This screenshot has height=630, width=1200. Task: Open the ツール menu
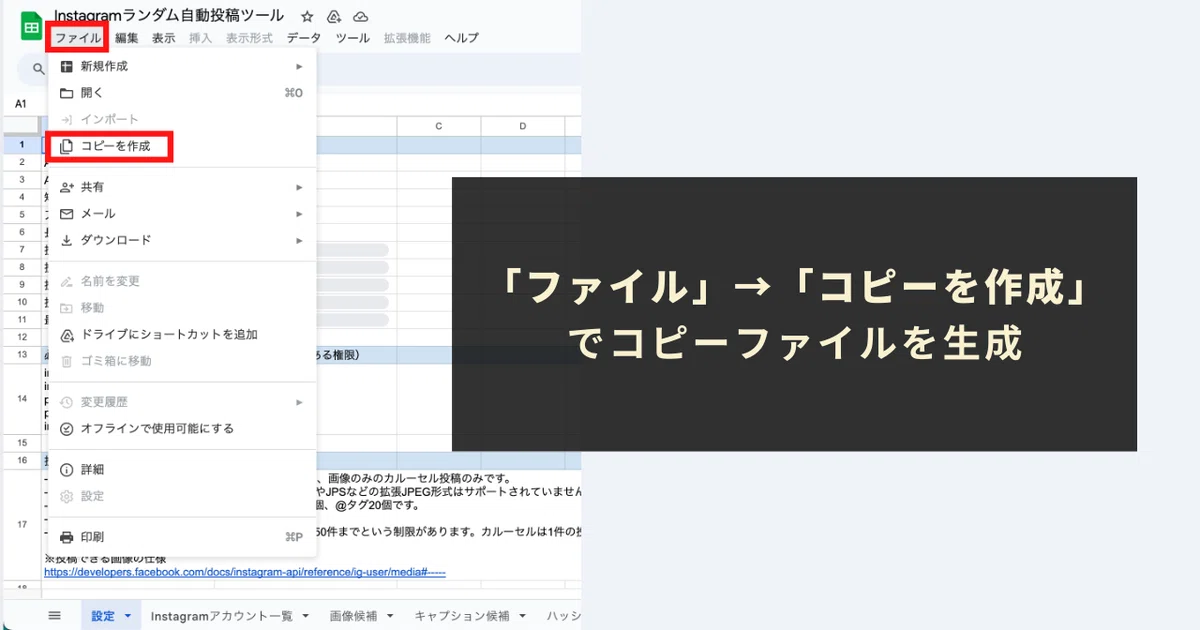(x=353, y=38)
